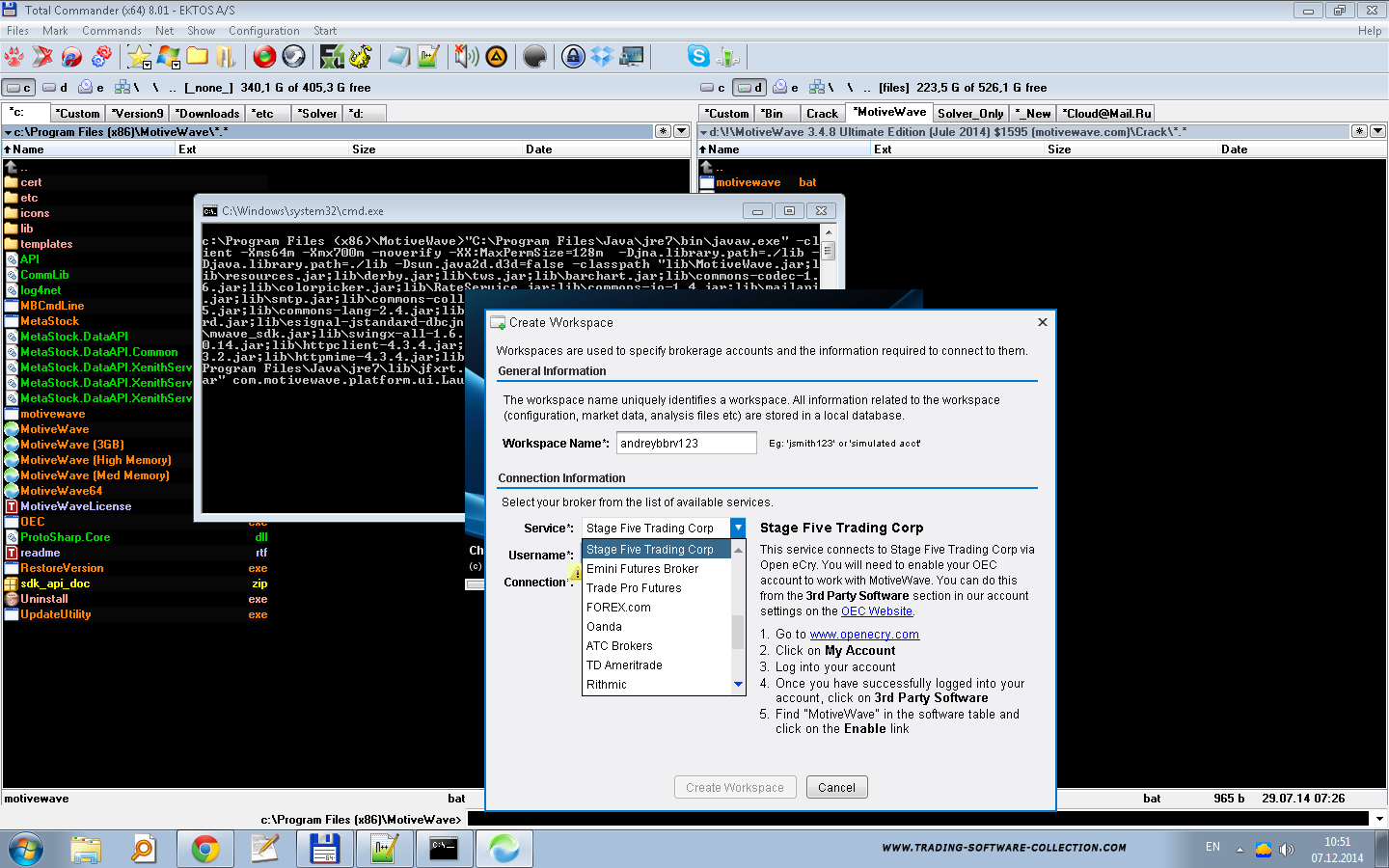Viewport: 1389px width, 868px height.
Task: Choose Oanda from the service list
Action: [604, 627]
